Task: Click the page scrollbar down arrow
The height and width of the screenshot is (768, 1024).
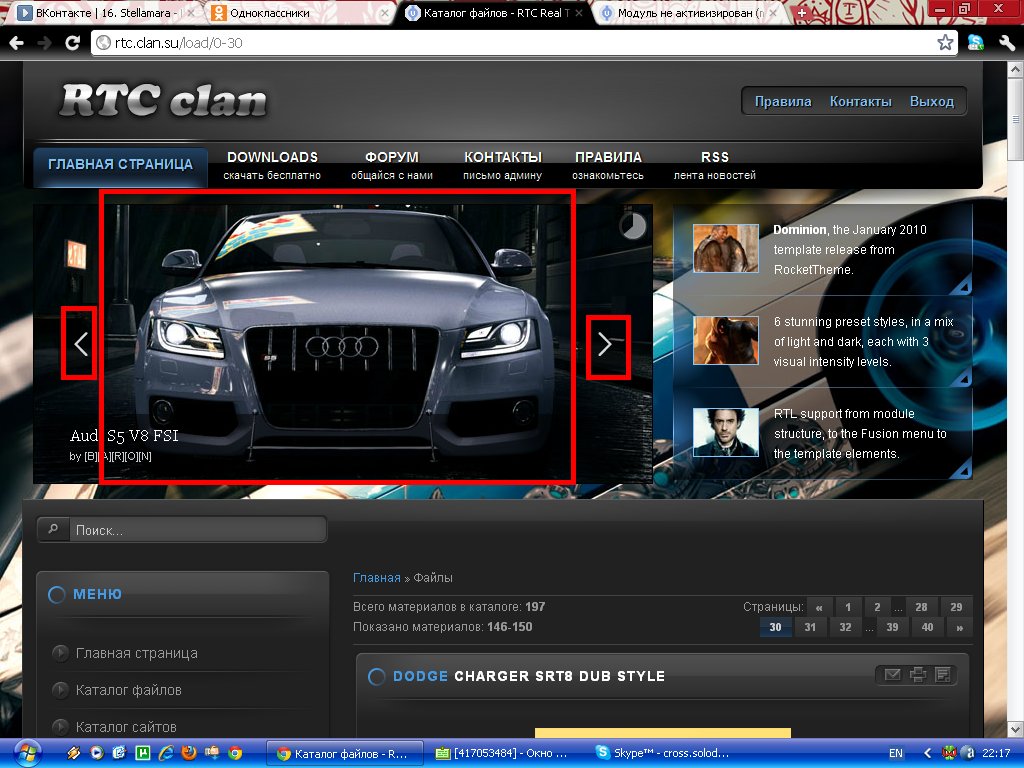Action: [1016, 729]
